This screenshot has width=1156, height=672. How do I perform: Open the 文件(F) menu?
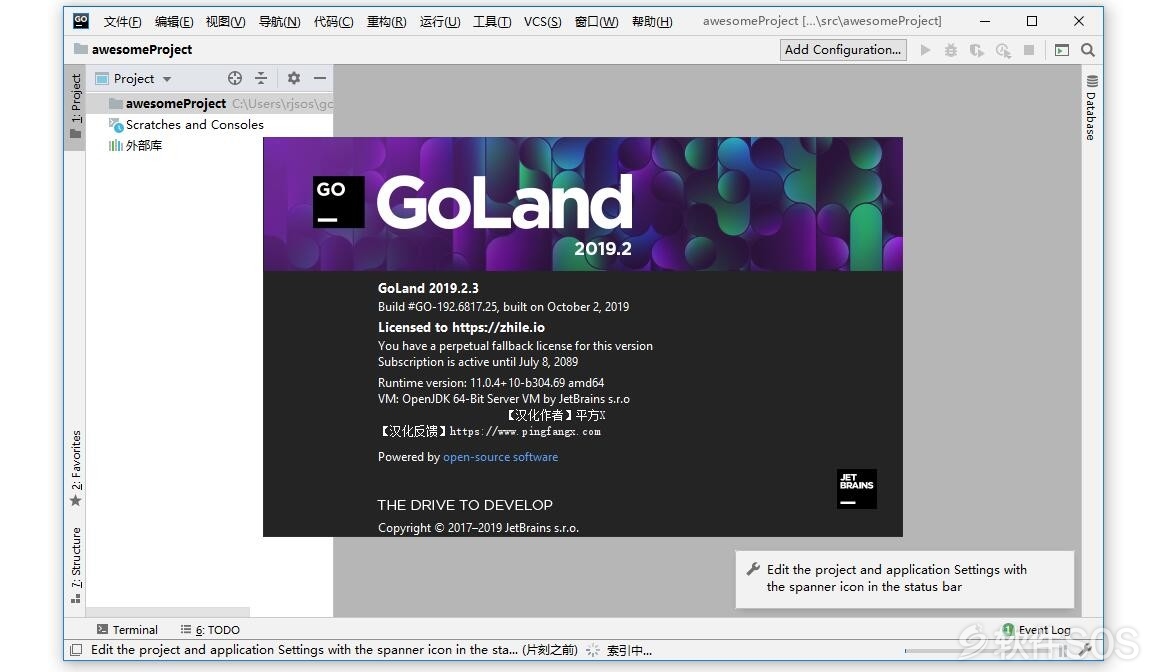tap(122, 21)
